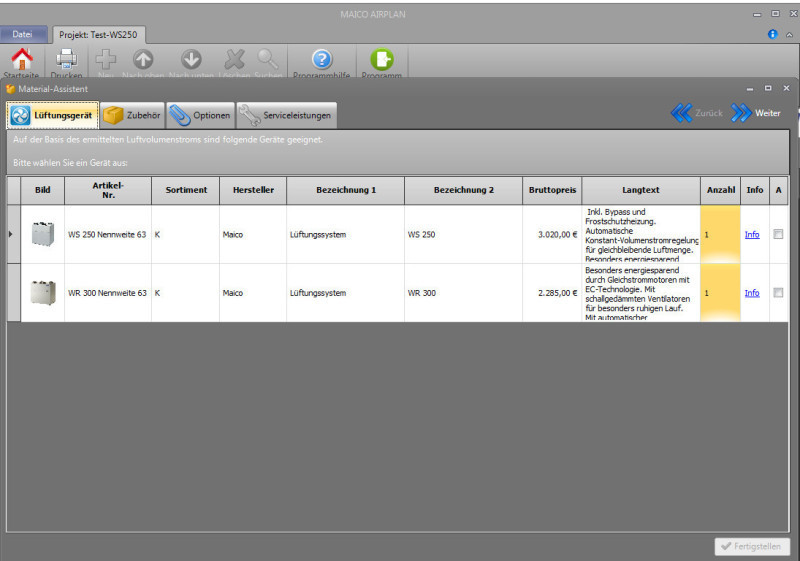Open Programmhilfe question mark icon
Viewport: 800px width, 561px height.
tap(322, 60)
